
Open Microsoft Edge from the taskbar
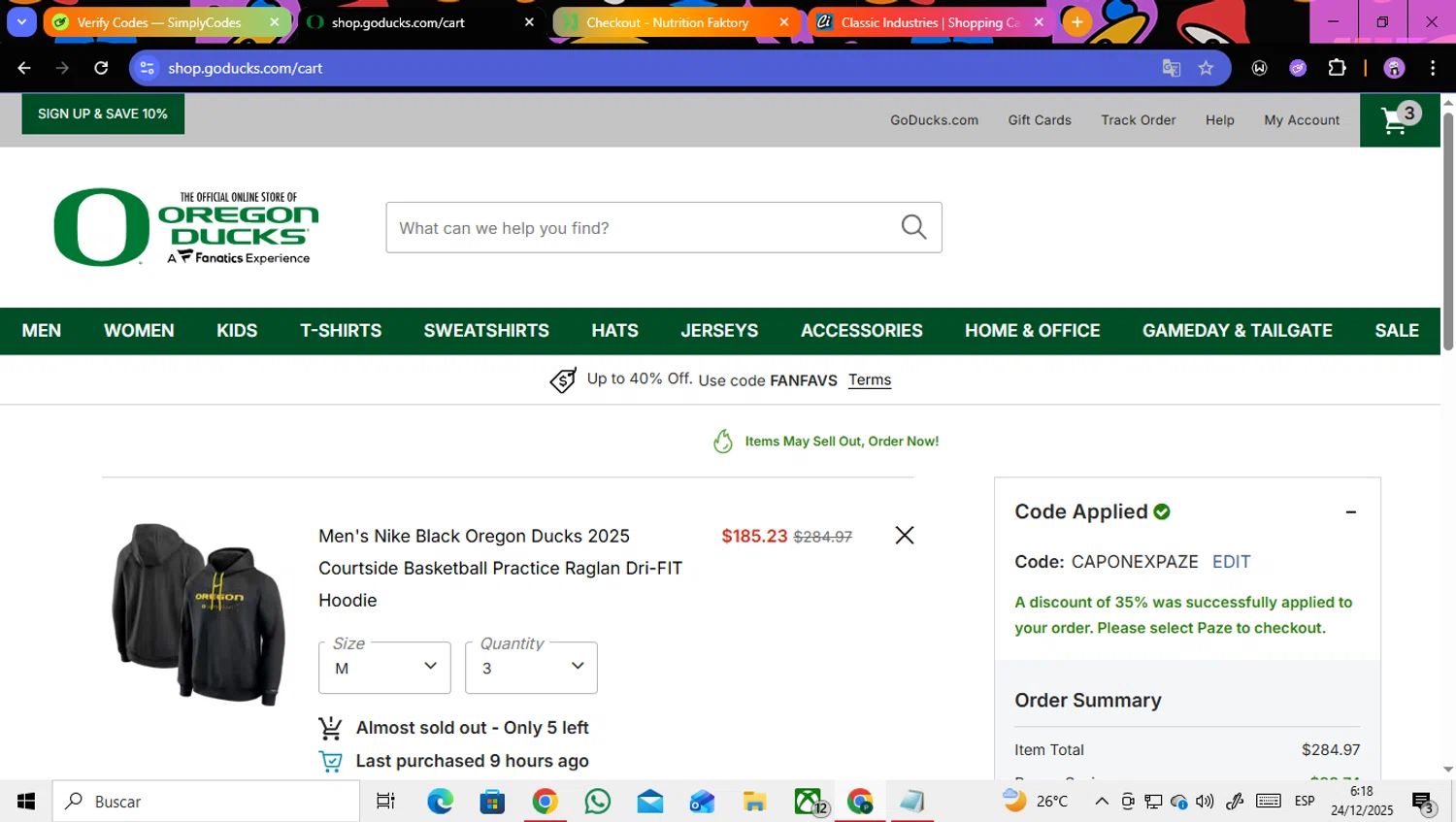pos(441,802)
